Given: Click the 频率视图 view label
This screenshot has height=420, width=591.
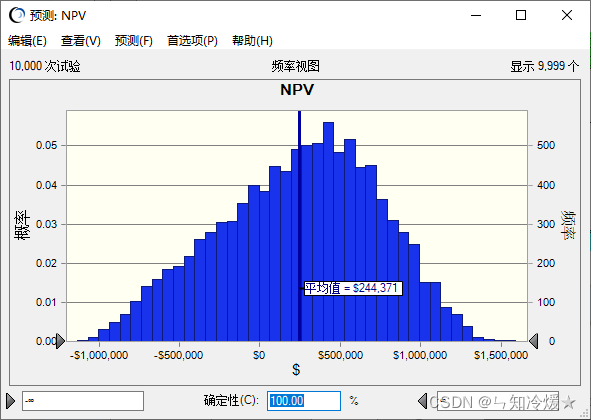Looking at the screenshot, I should (x=296, y=66).
